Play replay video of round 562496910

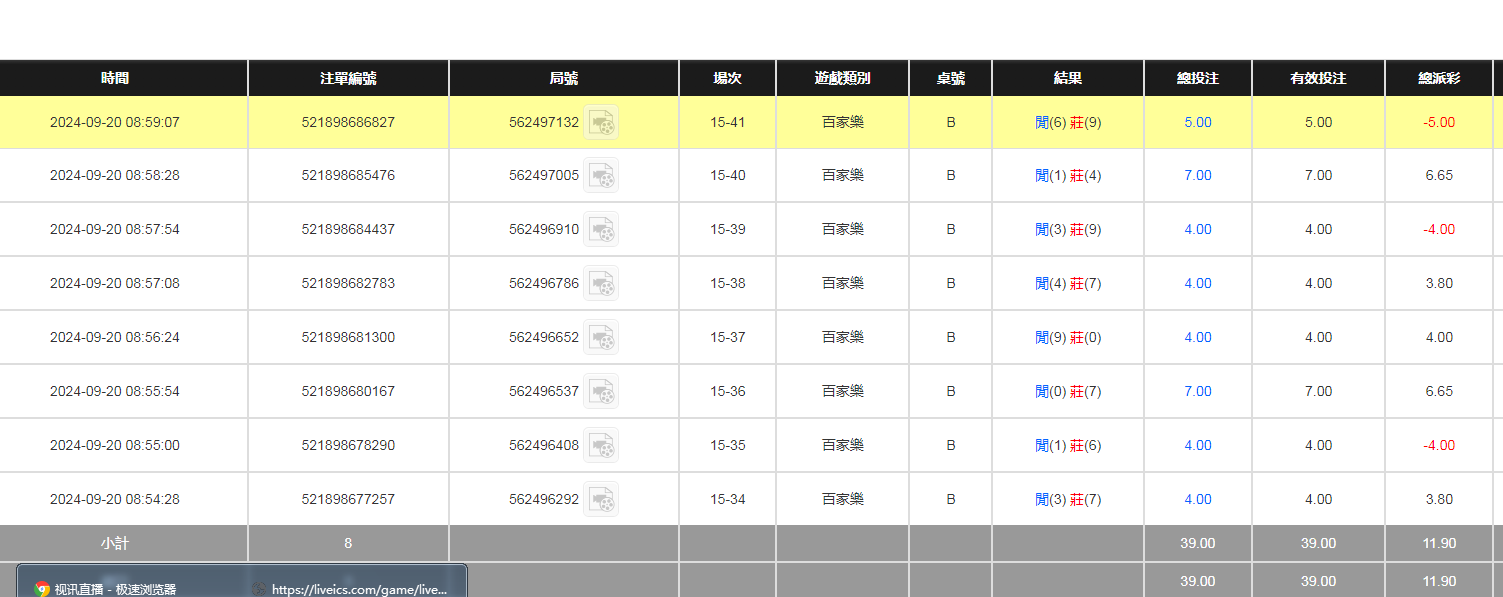pyautogui.click(x=601, y=230)
